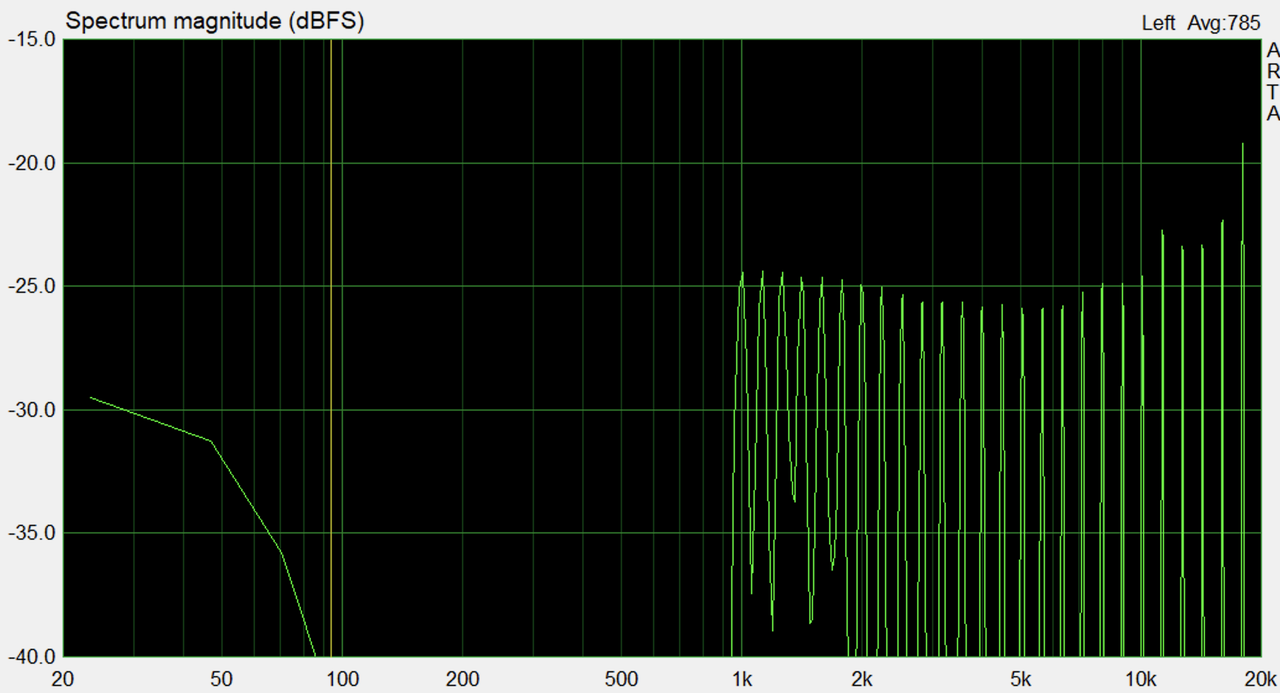Click the 5k frequency label
The image size is (1280, 693).
(1020, 680)
